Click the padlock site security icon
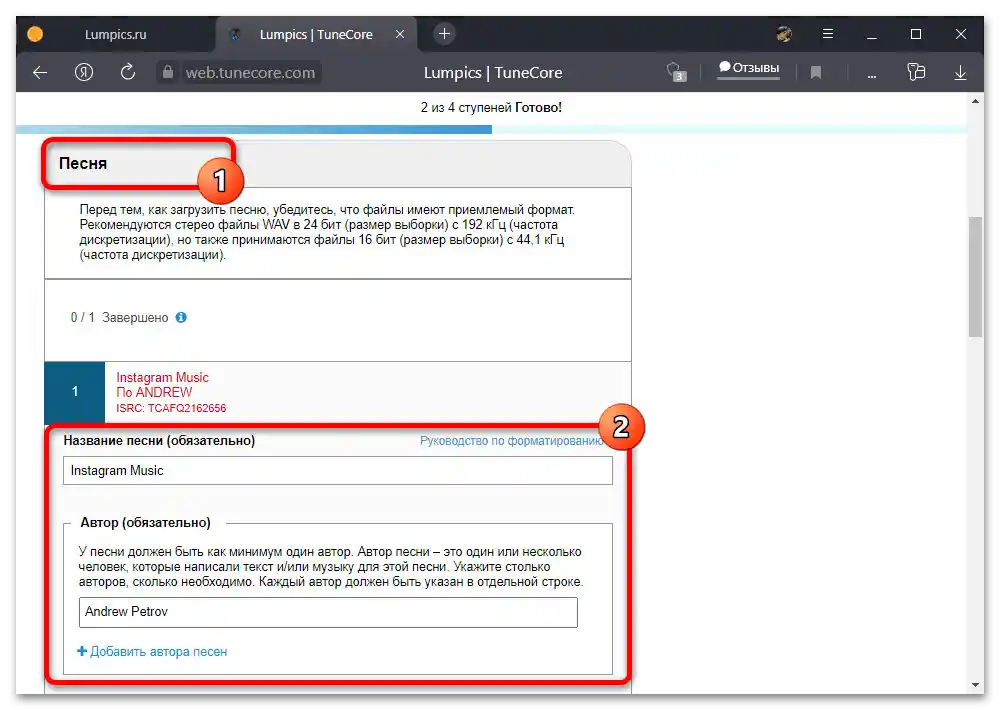Image resolution: width=1000 pixels, height=710 pixels. click(x=167, y=72)
